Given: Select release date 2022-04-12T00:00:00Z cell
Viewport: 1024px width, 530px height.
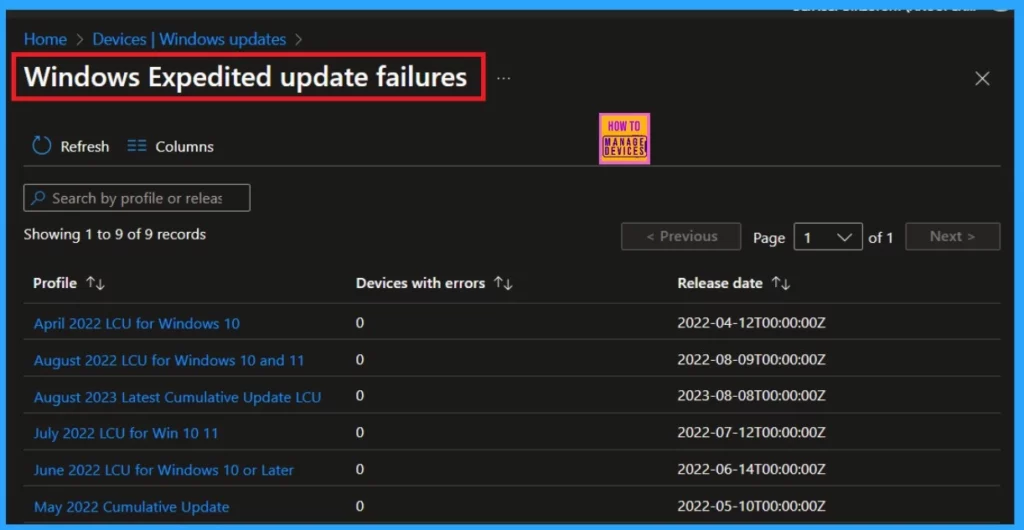Looking at the screenshot, I should [x=752, y=323].
